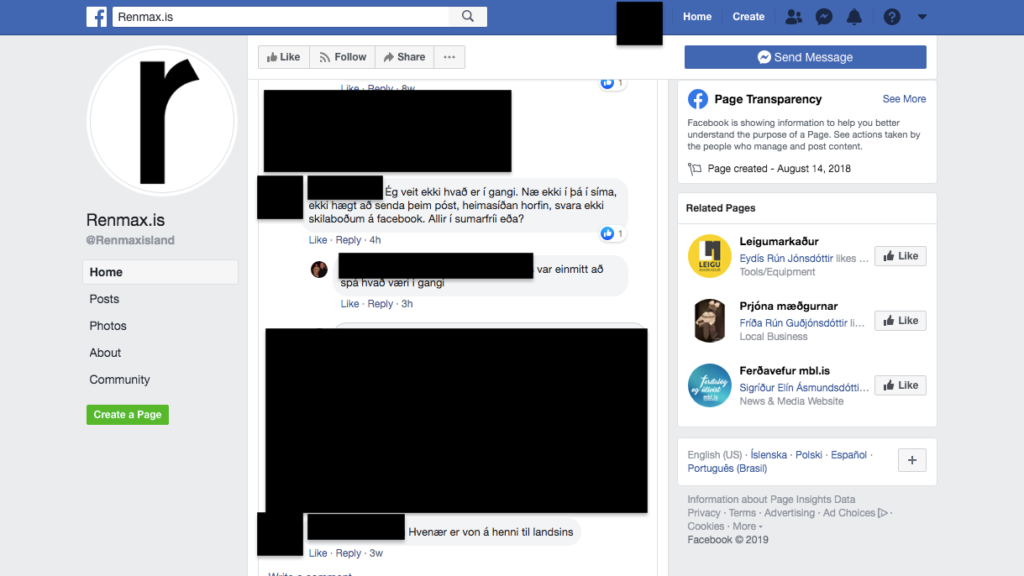
Task: Like the Leigumarkaður related page
Action: [x=900, y=256]
